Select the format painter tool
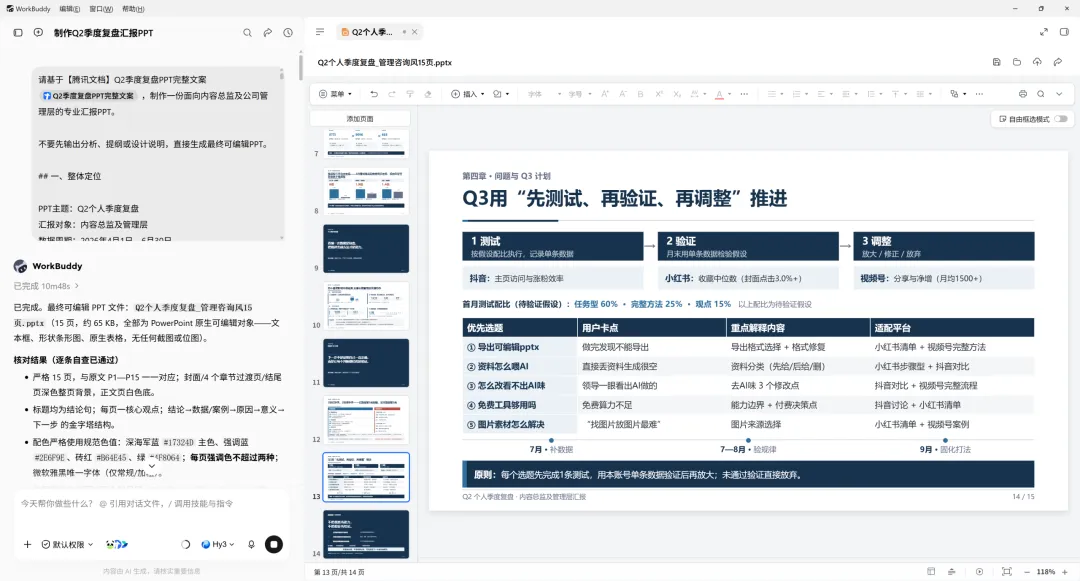Screen dimensions: 1080x581 (x=410, y=94)
